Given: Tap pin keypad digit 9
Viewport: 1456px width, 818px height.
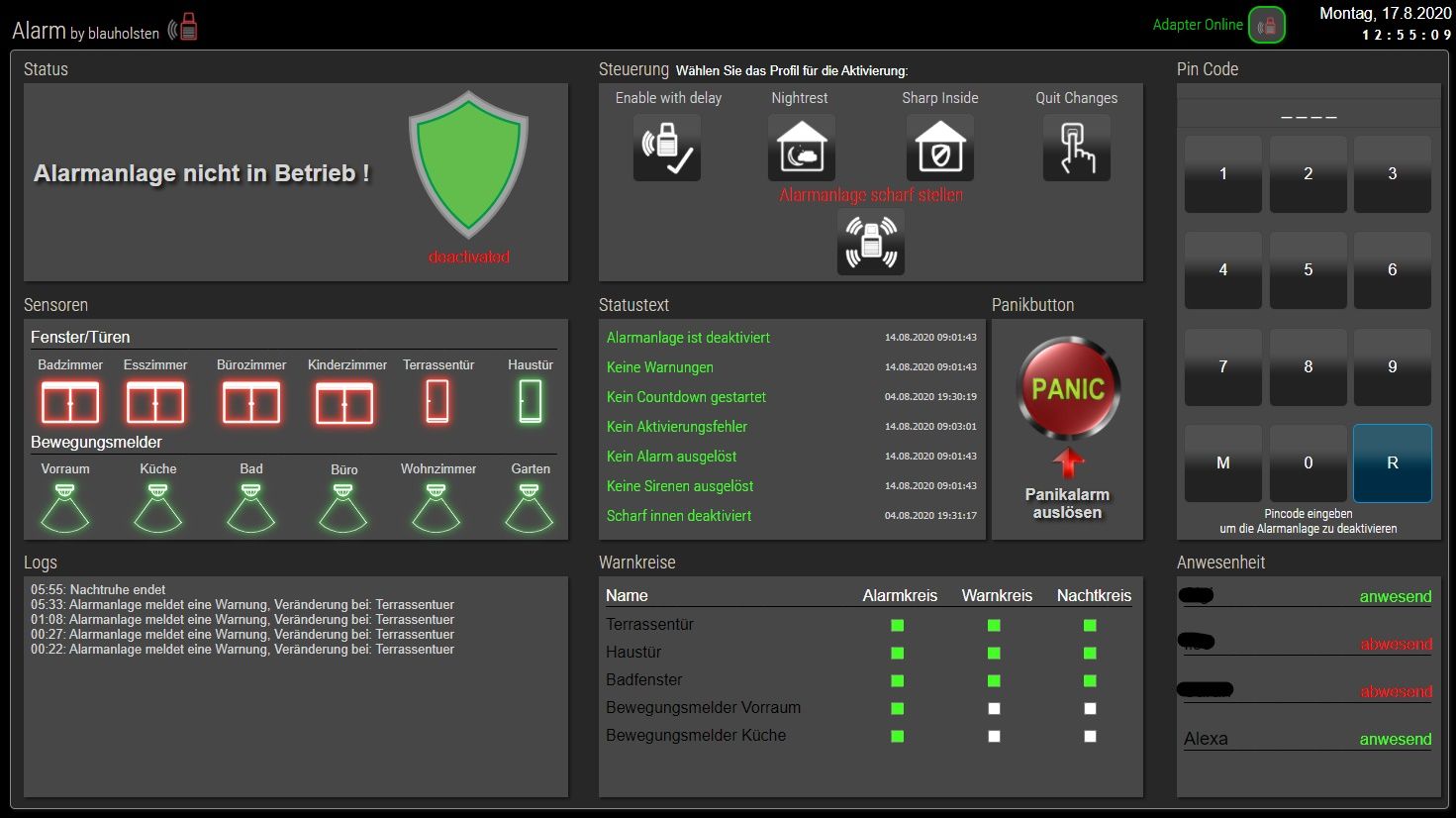Looking at the screenshot, I should (x=1393, y=366).
